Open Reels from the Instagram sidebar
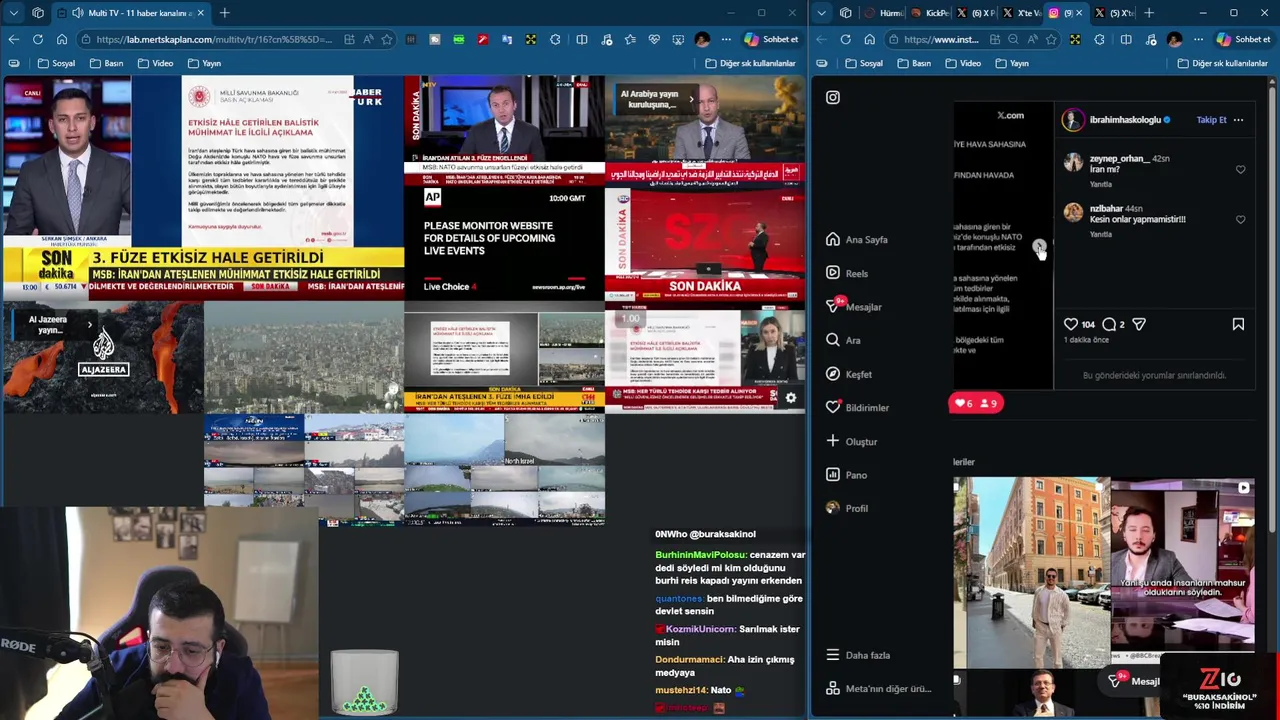This screenshot has width=1280, height=720. click(847, 273)
